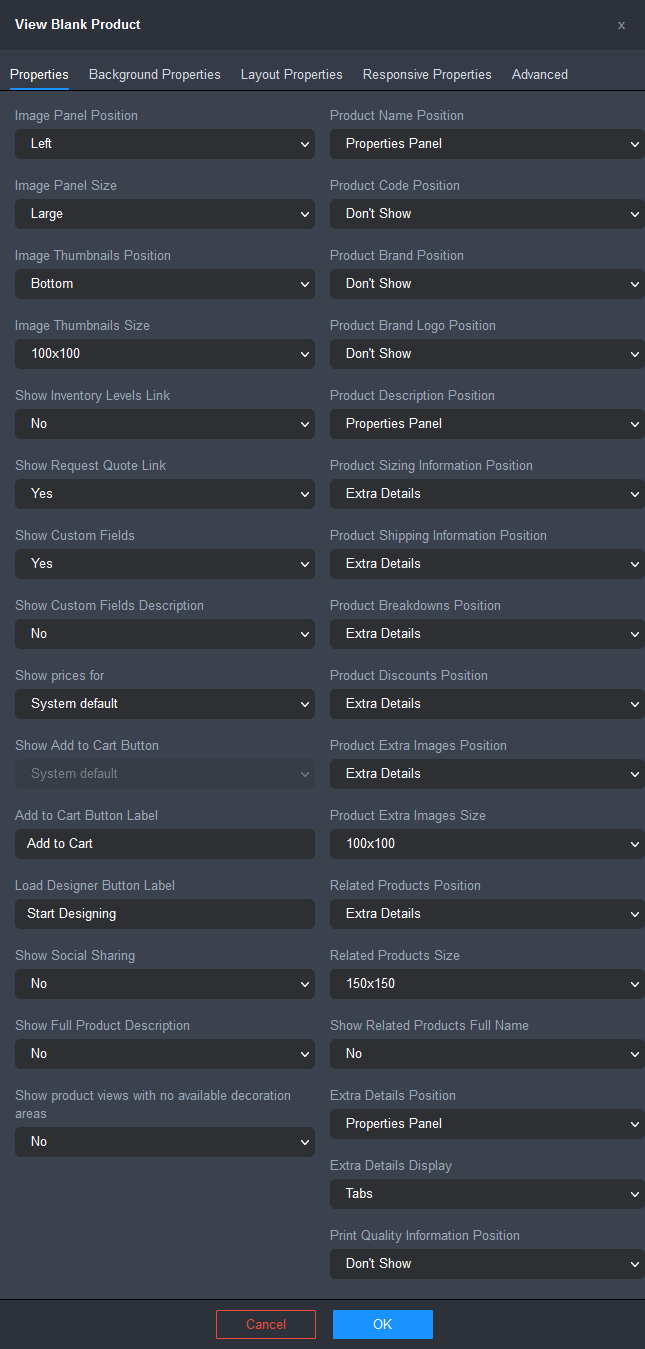Confirm settings with the OK button
Viewport: 645px width, 1349px height.
click(x=383, y=1324)
